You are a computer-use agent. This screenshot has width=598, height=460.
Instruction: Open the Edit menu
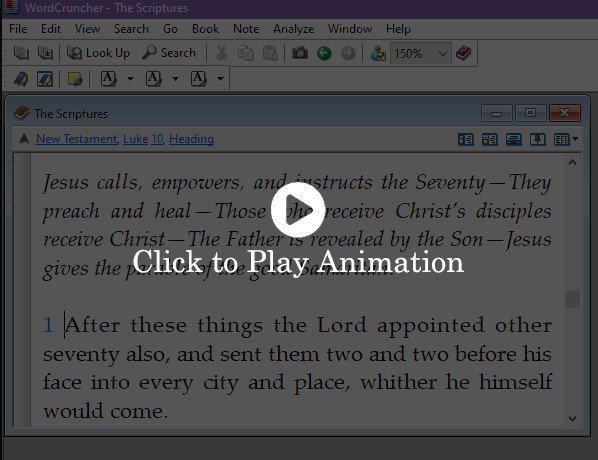click(x=51, y=29)
